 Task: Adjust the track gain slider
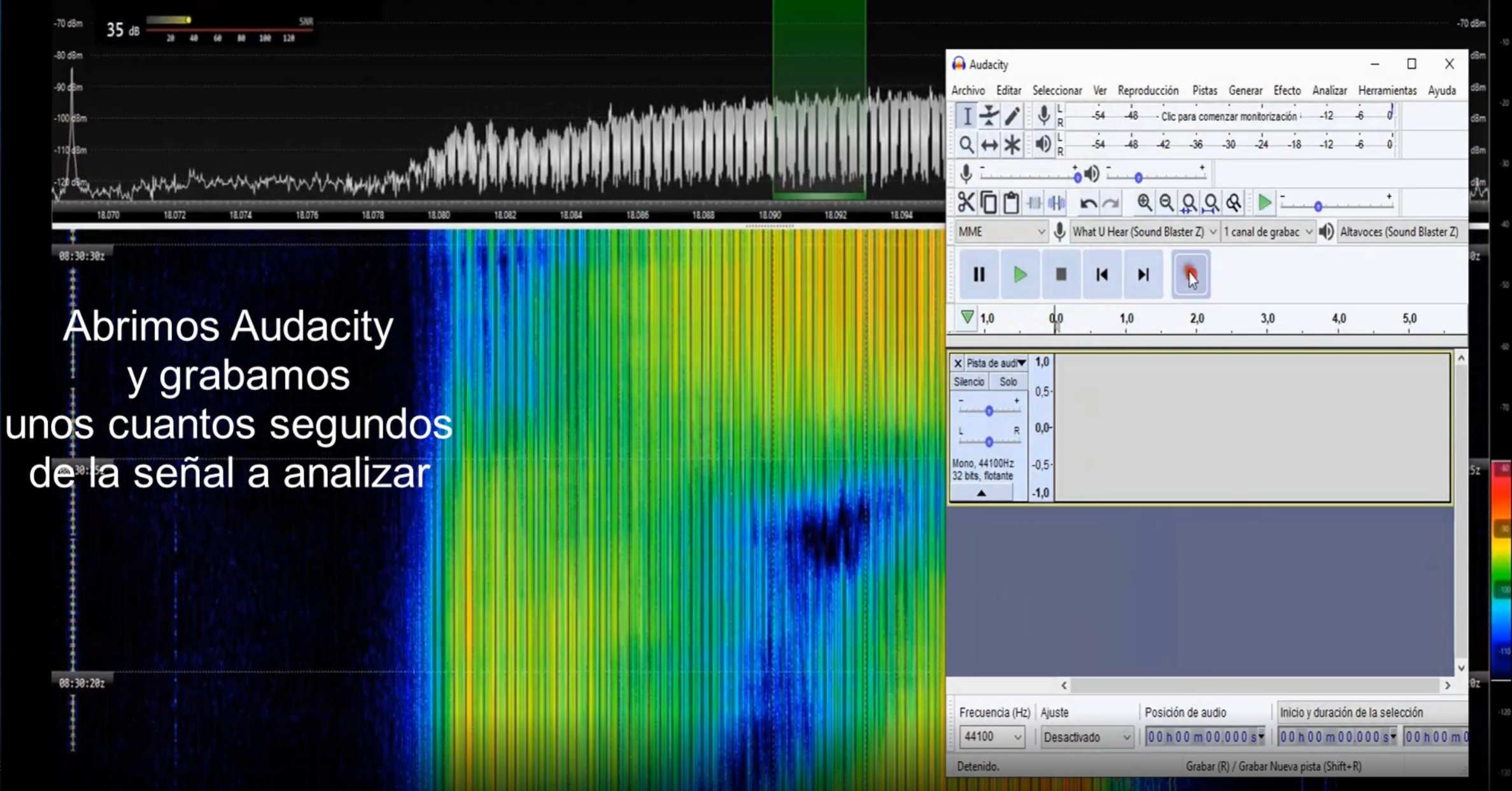pos(989,411)
